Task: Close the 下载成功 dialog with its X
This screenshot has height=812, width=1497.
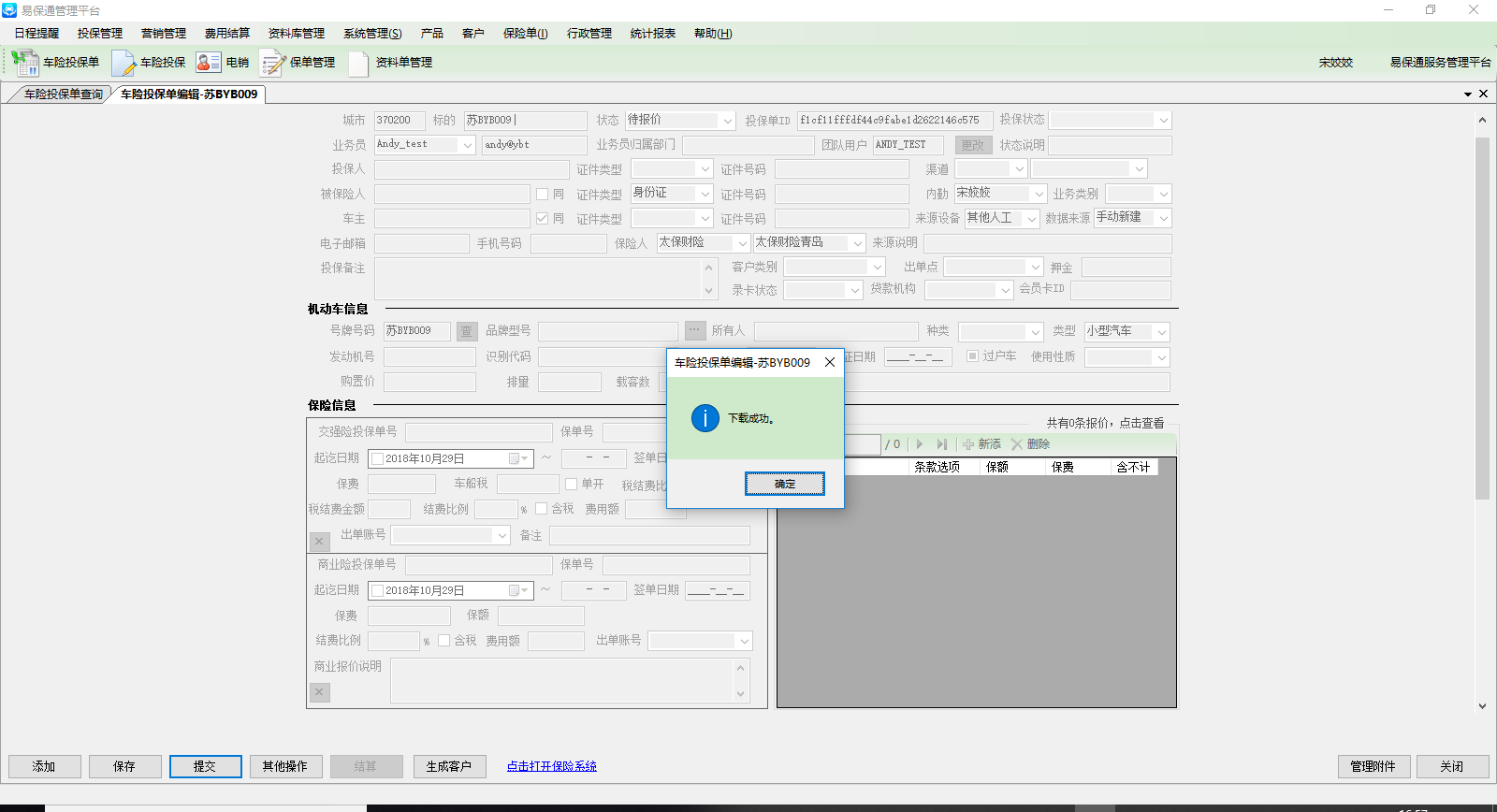Action: click(x=829, y=363)
